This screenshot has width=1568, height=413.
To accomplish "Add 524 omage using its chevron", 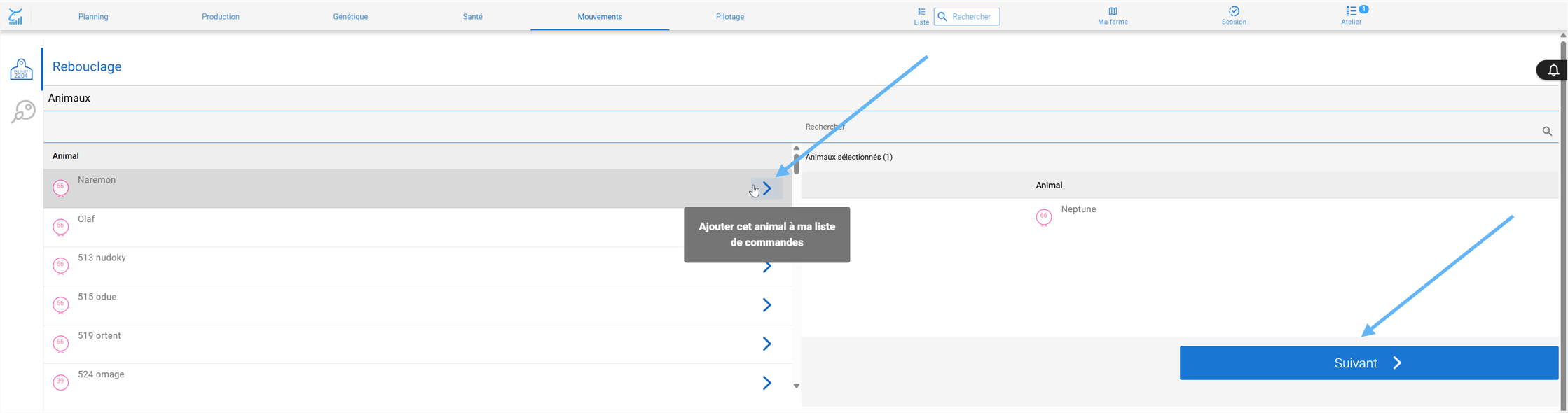I will (767, 383).
